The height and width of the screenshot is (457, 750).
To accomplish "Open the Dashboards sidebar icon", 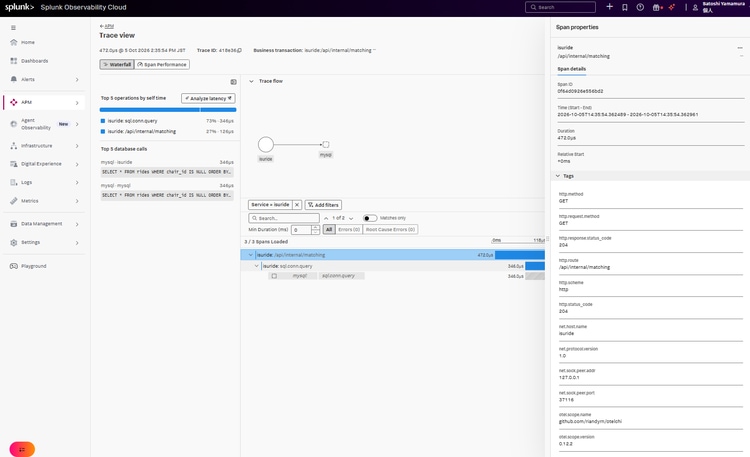I will click(x=13, y=61).
